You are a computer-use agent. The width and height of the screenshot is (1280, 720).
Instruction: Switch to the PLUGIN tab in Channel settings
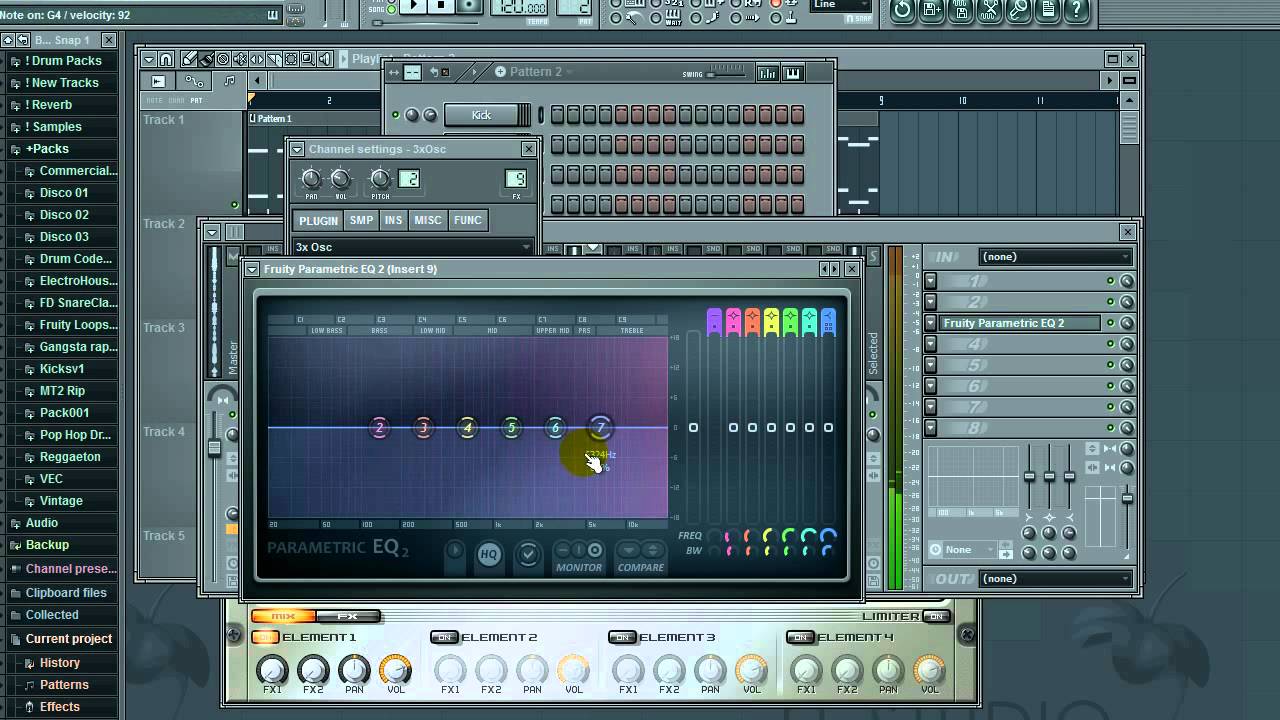click(x=318, y=221)
